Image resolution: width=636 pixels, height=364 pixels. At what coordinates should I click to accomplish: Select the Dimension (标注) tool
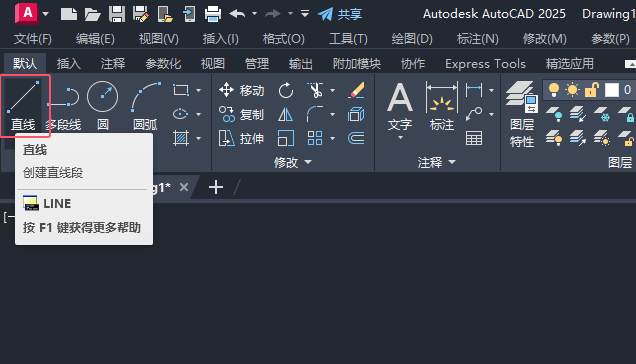[x=442, y=106]
